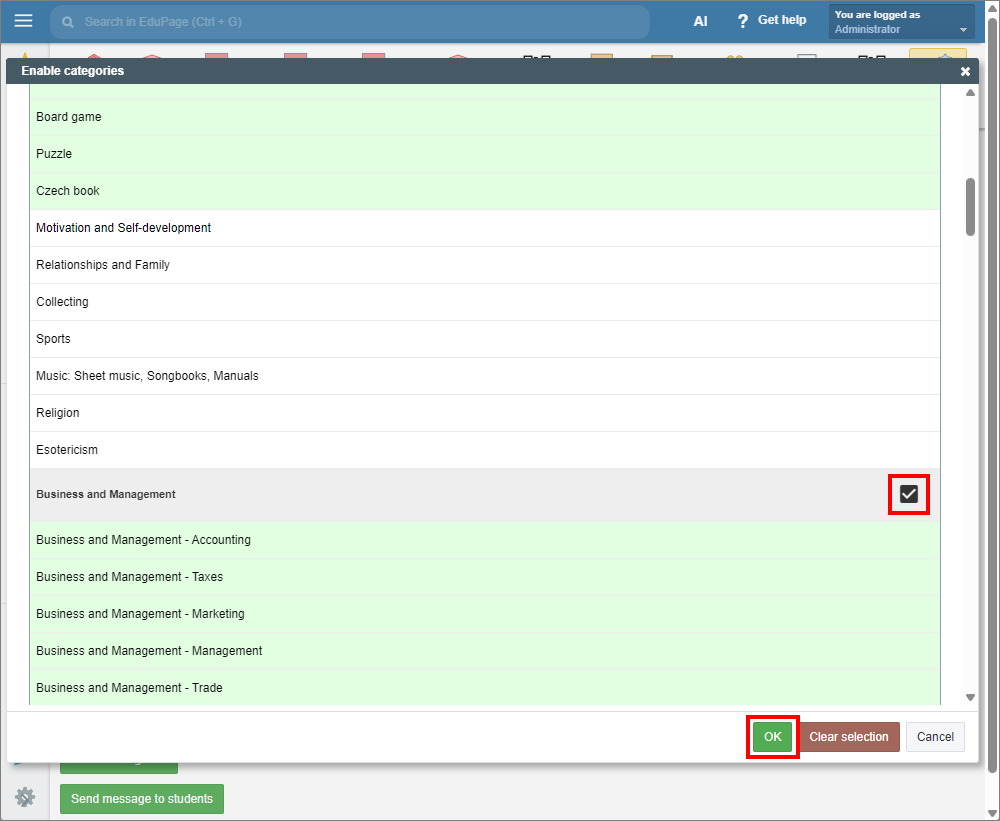The height and width of the screenshot is (821, 1000).
Task: Open the AI assistant
Action: tap(700, 21)
